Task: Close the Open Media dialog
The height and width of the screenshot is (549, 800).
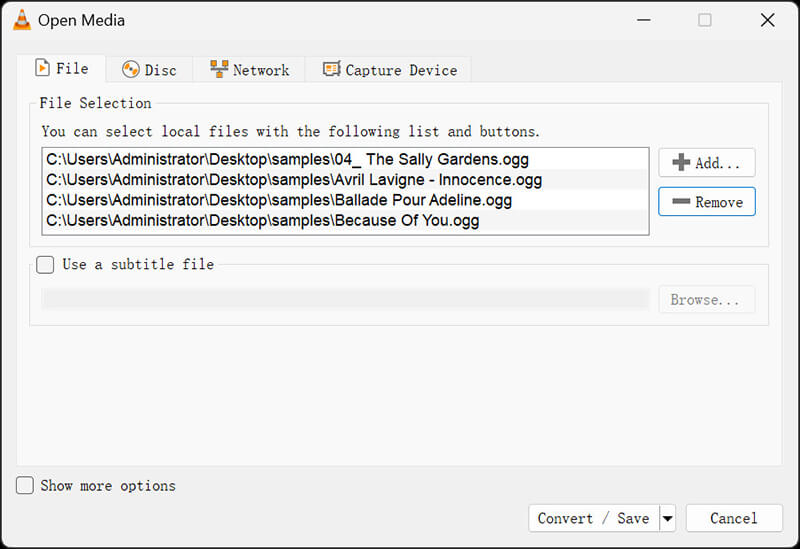Action: point(767,20)
